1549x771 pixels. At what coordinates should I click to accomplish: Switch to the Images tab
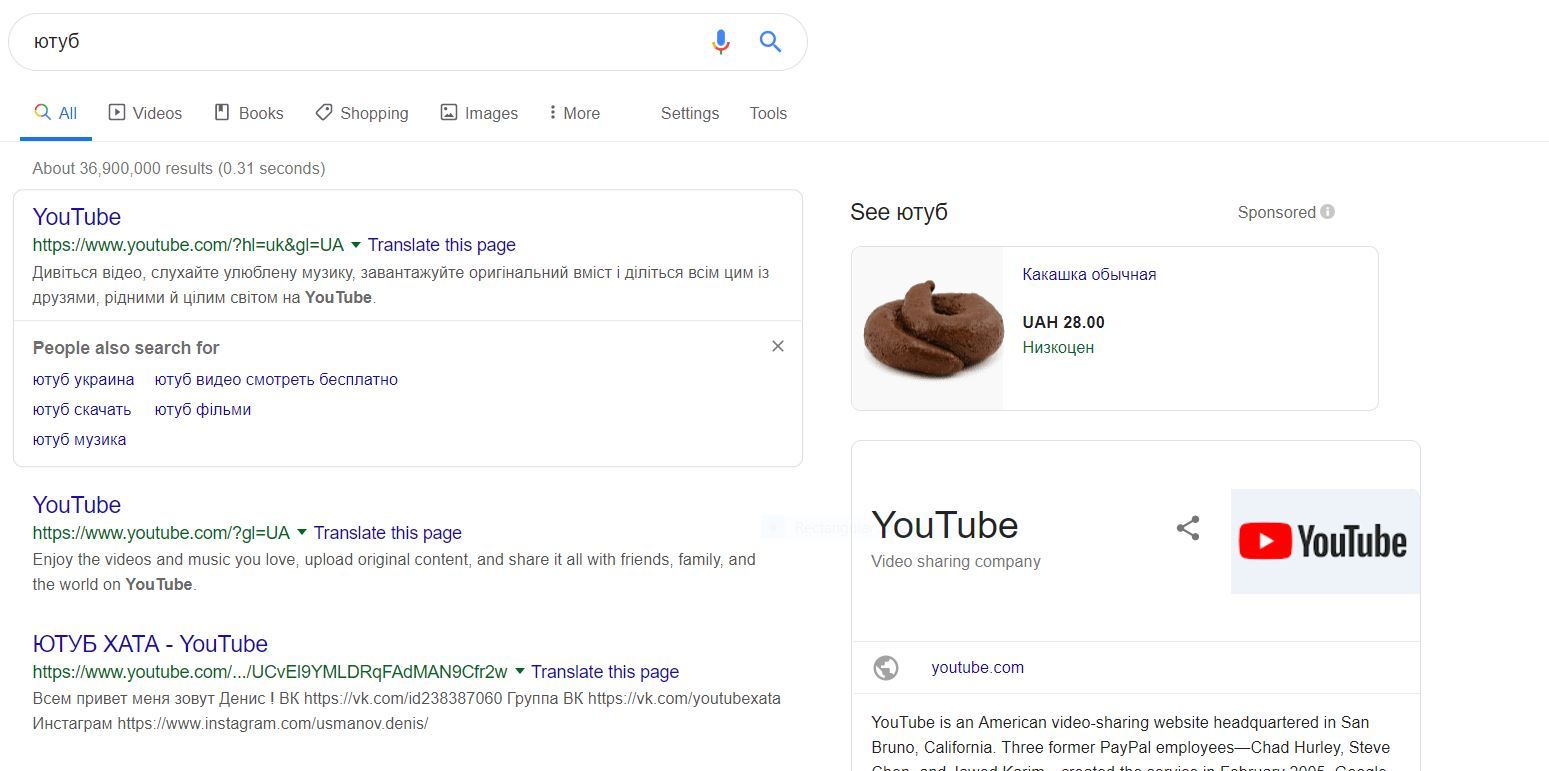pos(479,113)
